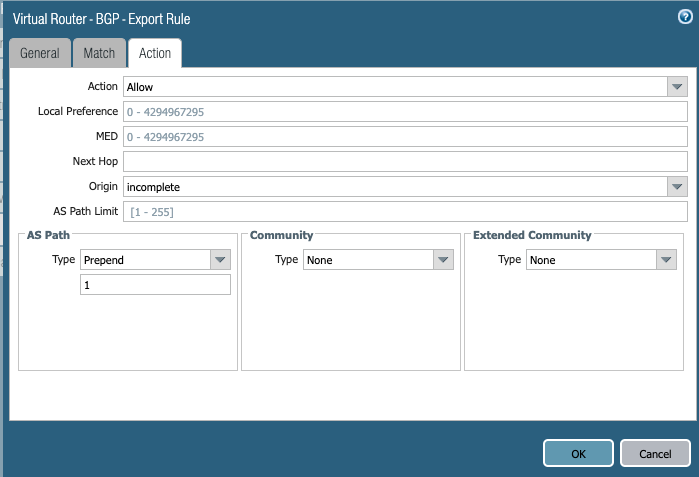Expand the Origin dropdown arrow

tap(677, 187)
